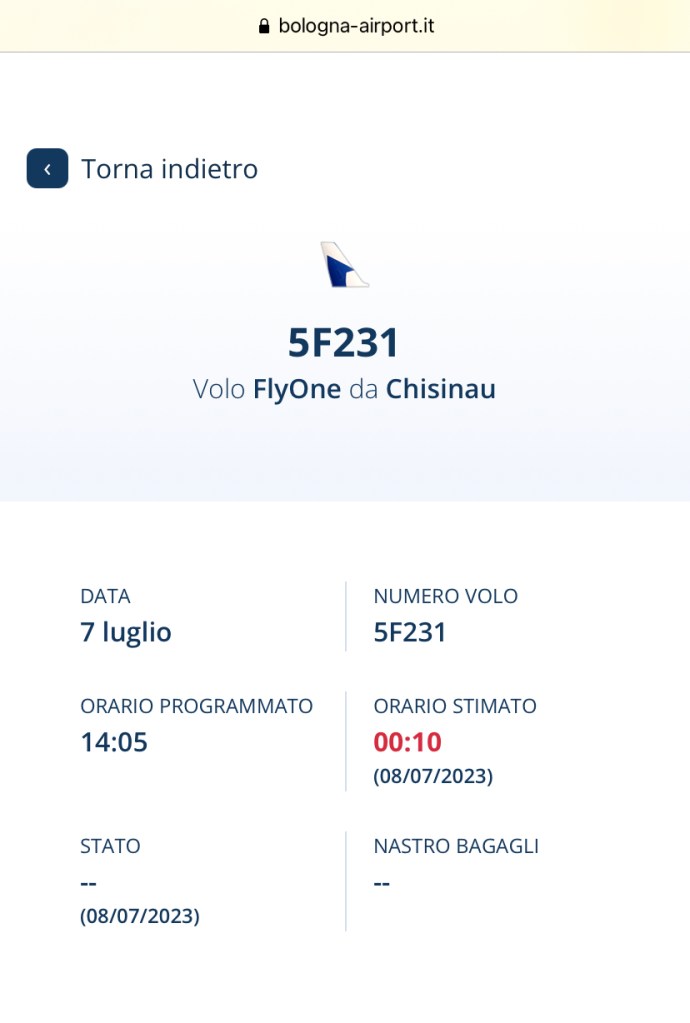The width and height of the screenshot is (690, 1023).
Task: Click the NASTRO BAGAGLI label
Action: (x=457, y=846)
